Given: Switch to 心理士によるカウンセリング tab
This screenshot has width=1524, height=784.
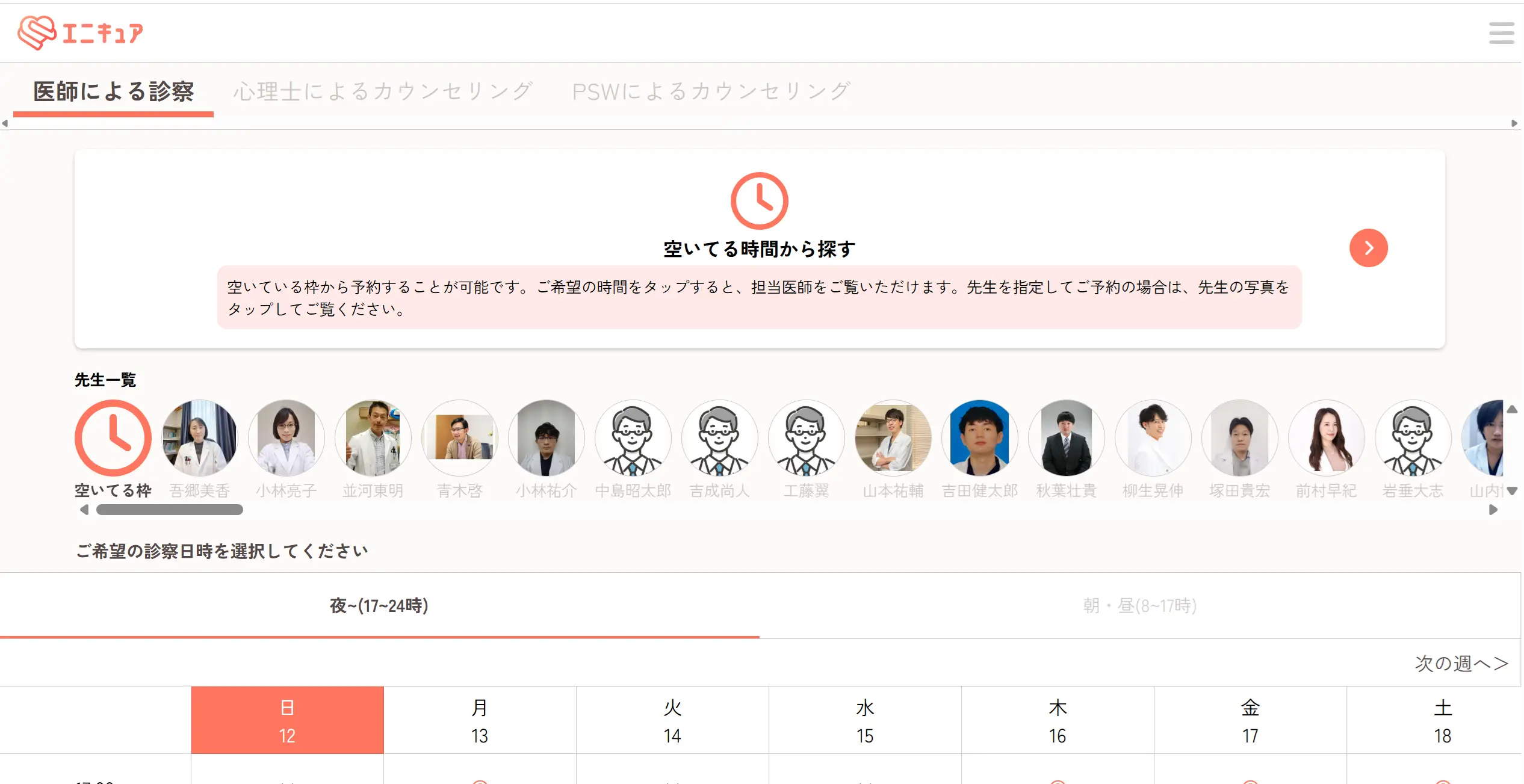Looking at the screenshot, I should 383,90.
